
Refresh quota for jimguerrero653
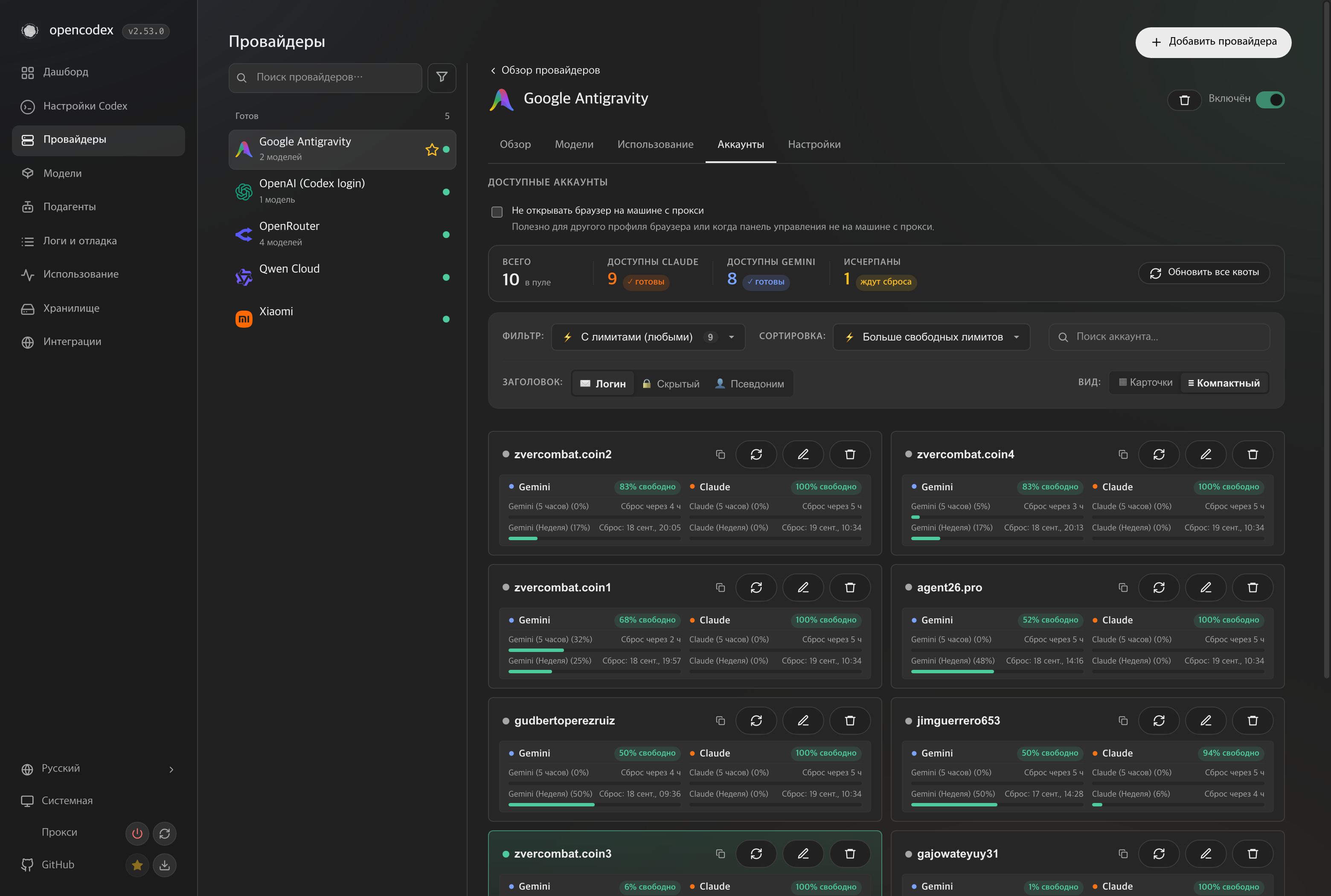pyautogui.click(x=1159, y=721)
